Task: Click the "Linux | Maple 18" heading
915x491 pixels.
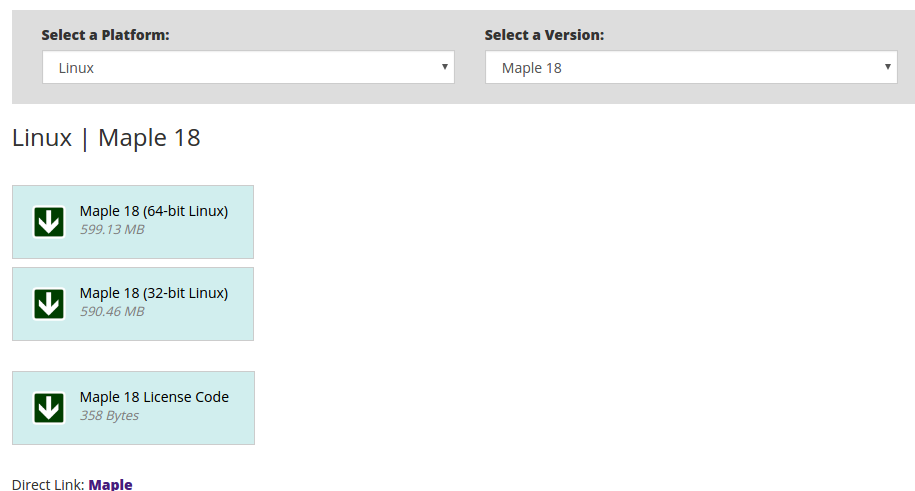Action: [106, 138]
